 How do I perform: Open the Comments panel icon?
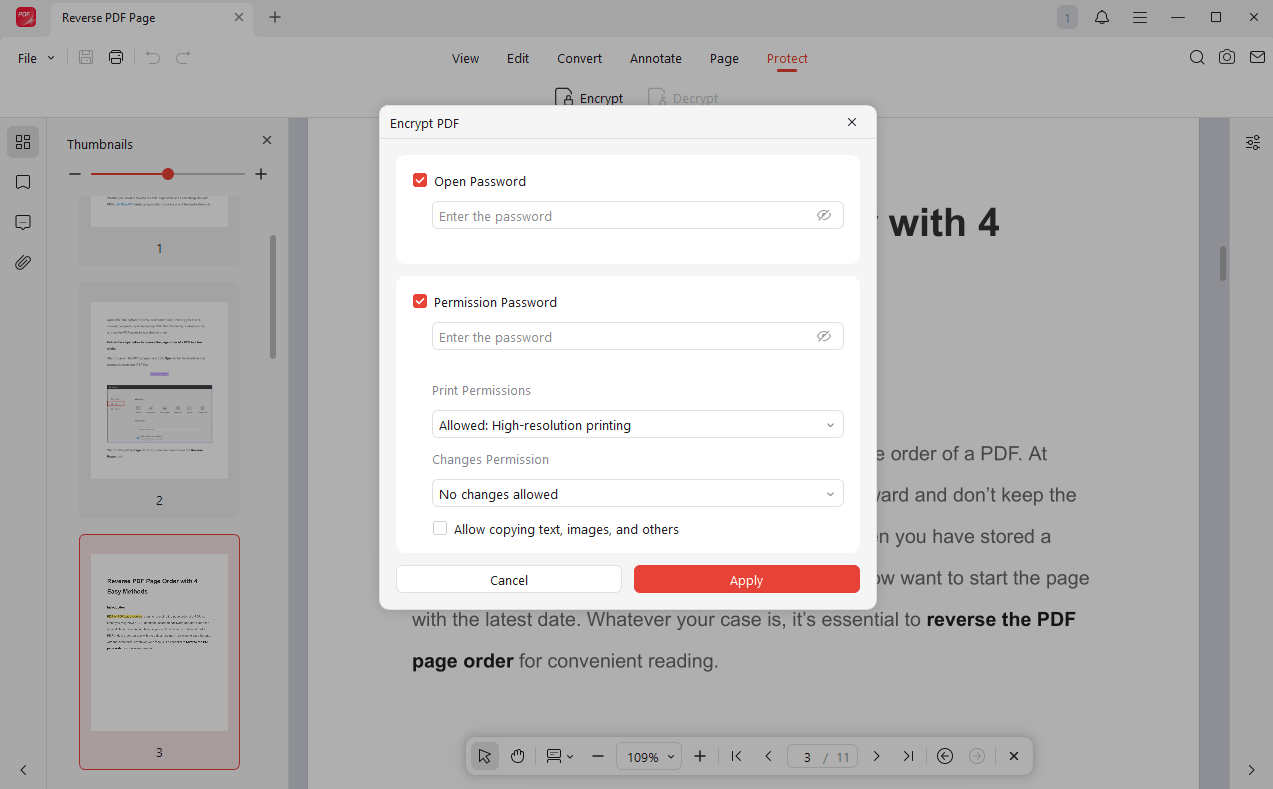point(23,222)
